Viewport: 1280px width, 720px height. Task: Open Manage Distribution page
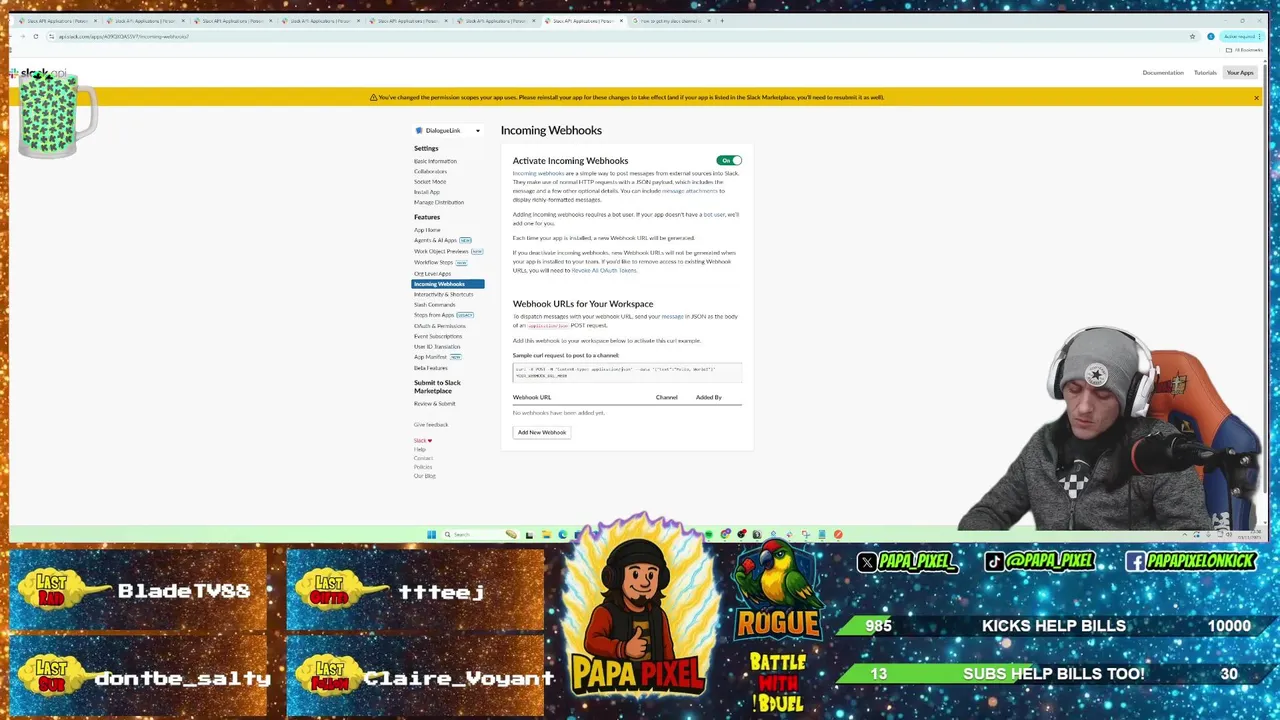pos(439,202)
